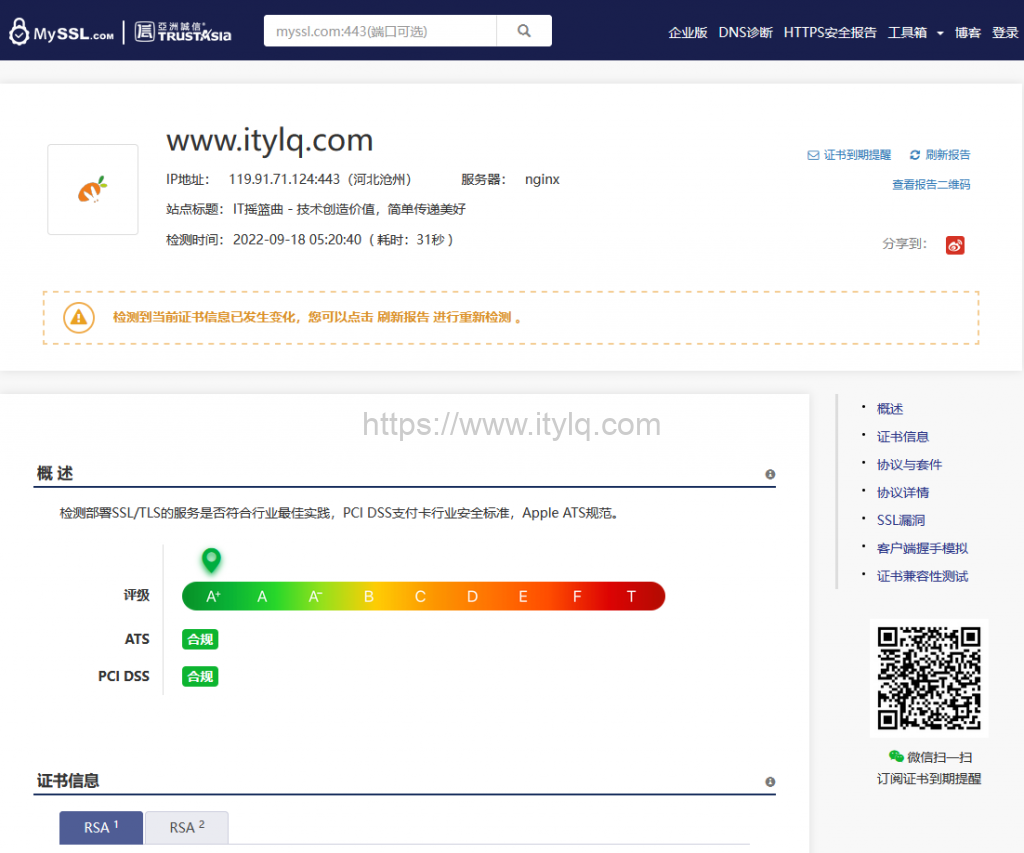Screen dimensions: 1024x853
Task: Click the TrustAsia logo
Action: [x=181, y=31]
